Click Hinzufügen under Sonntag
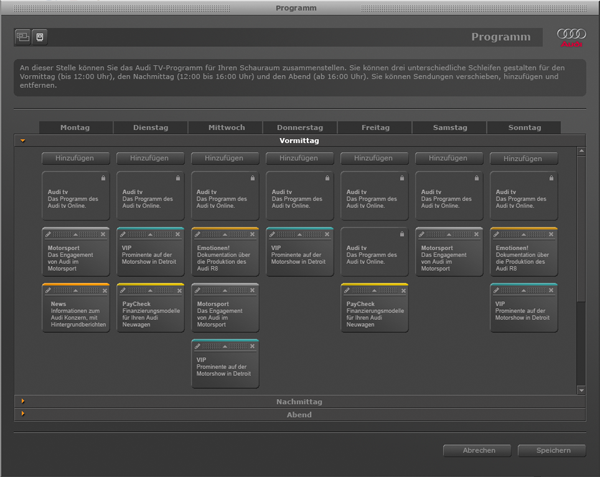600x477 pixels. pos(523,158)
